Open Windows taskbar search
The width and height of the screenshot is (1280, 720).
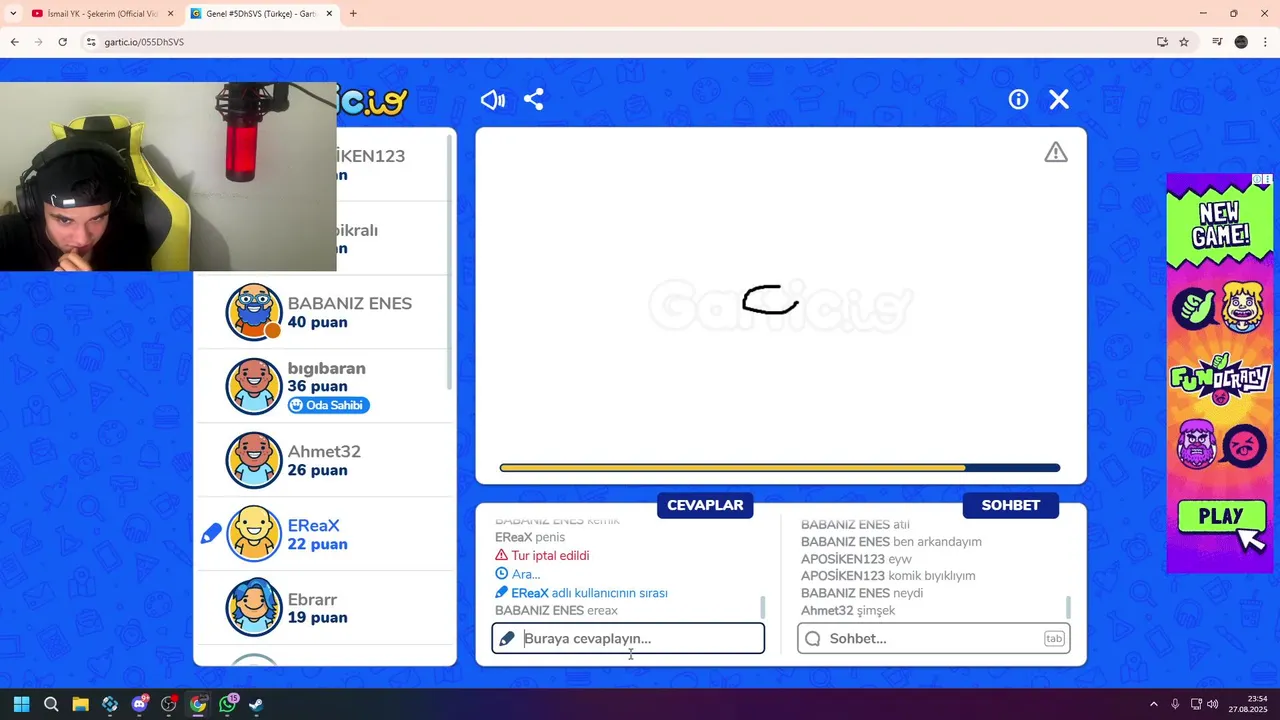coord(51,704)
